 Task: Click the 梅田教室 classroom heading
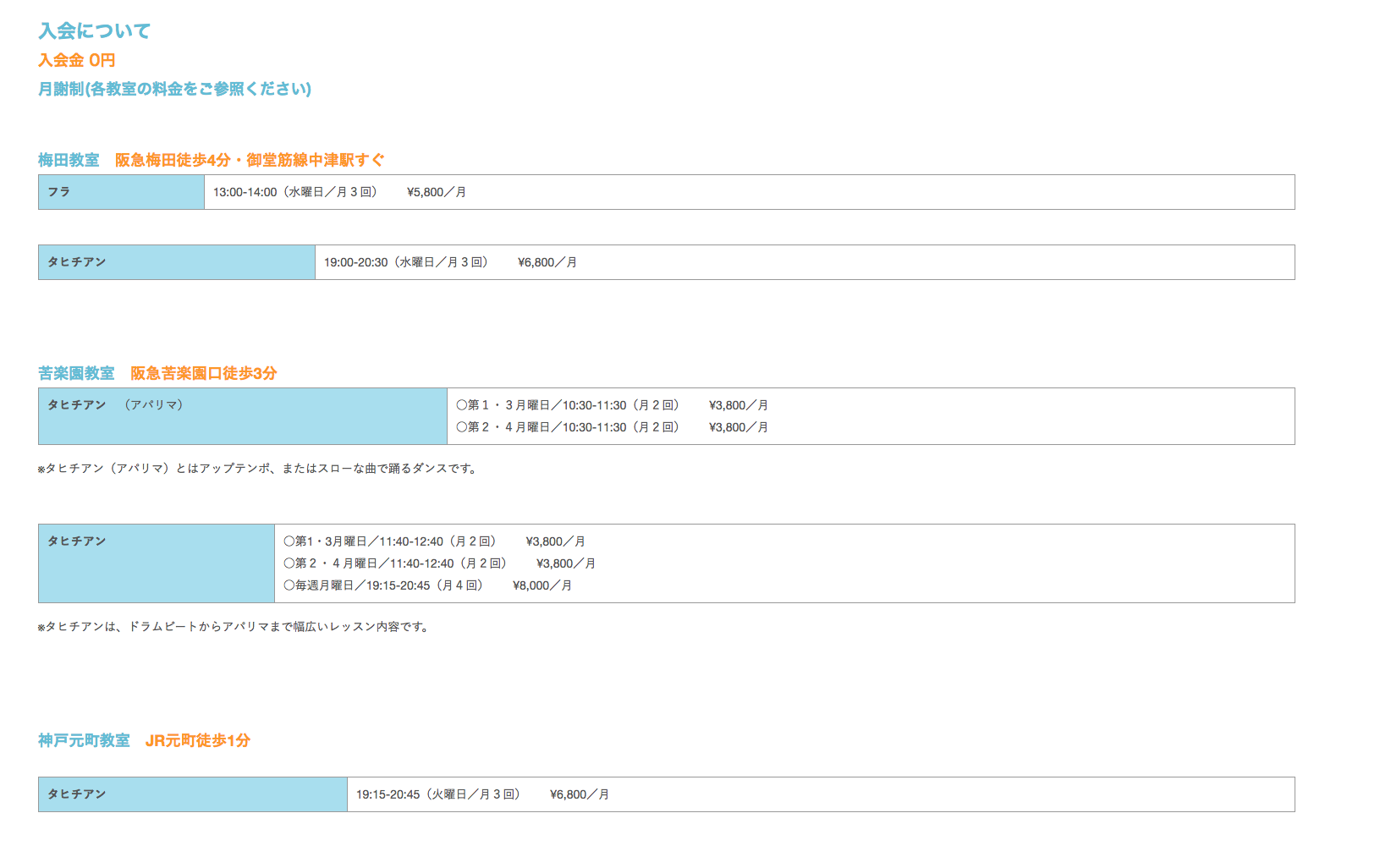[69, 160]
